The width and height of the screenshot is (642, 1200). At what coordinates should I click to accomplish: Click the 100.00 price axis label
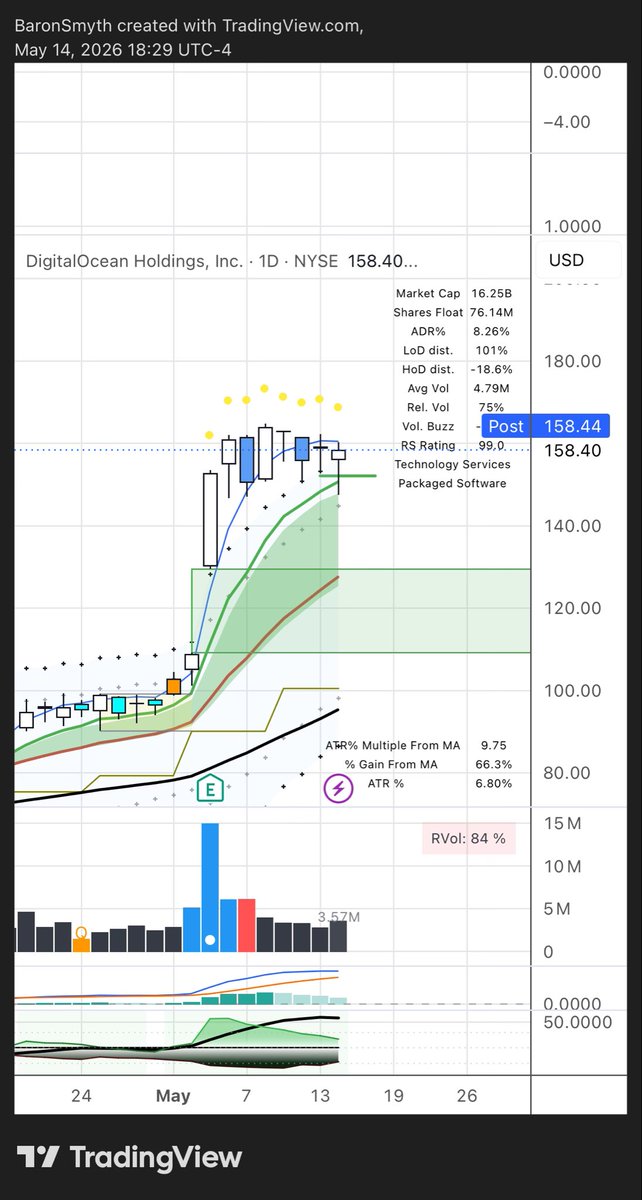(572, 691)
